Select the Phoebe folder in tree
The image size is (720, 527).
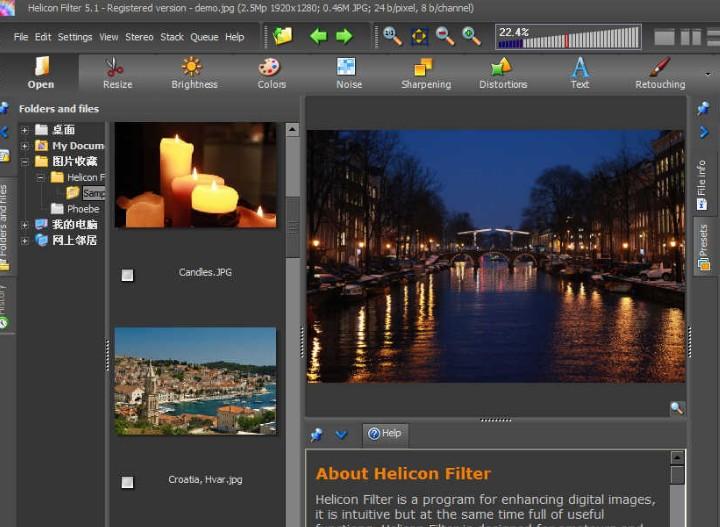point(75,209)
